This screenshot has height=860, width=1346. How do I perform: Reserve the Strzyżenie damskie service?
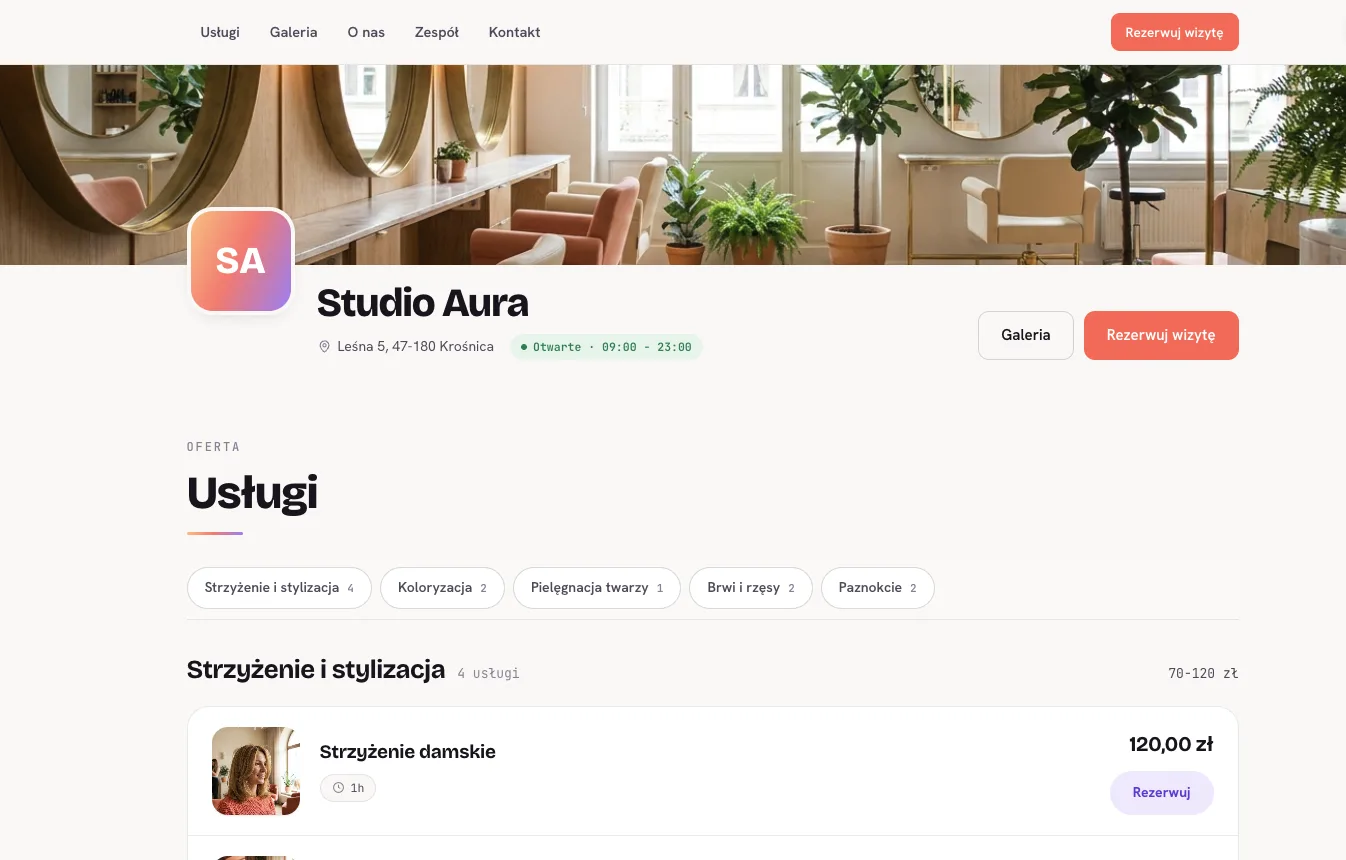[1162, 793]
